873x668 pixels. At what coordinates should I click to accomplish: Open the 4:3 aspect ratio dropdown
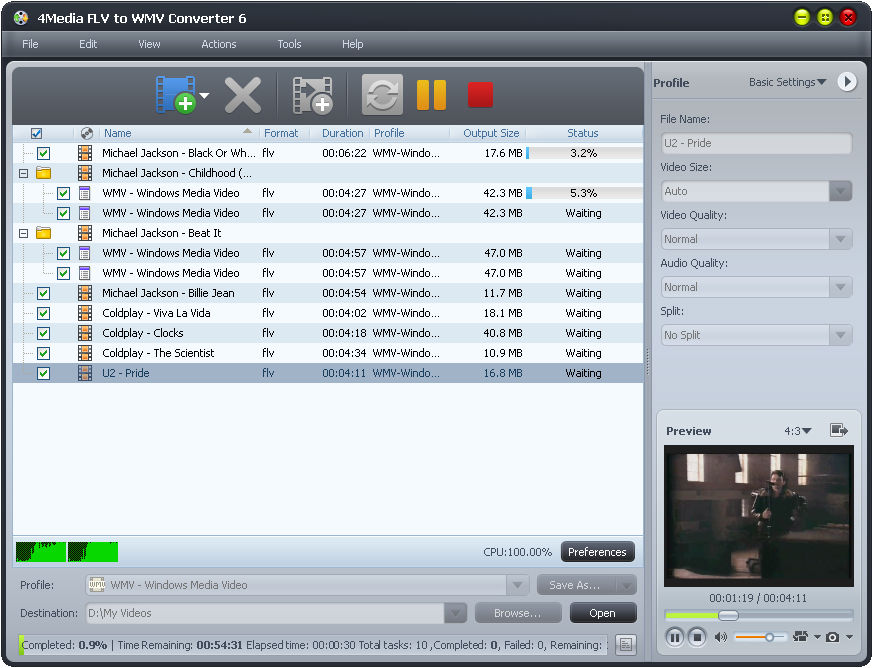798,430
